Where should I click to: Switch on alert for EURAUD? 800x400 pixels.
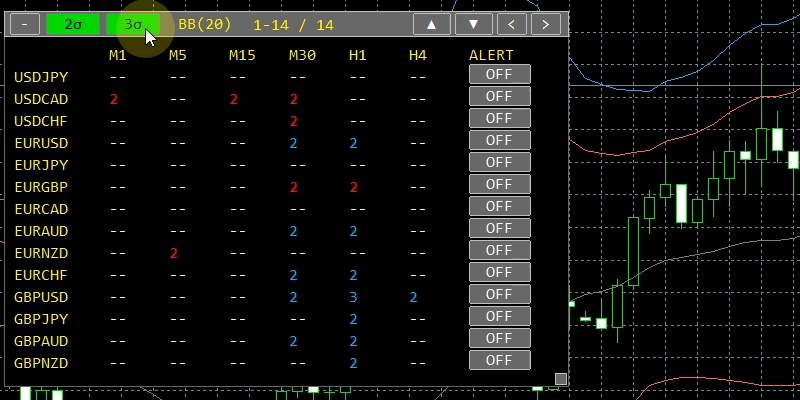tap(499, 228)
